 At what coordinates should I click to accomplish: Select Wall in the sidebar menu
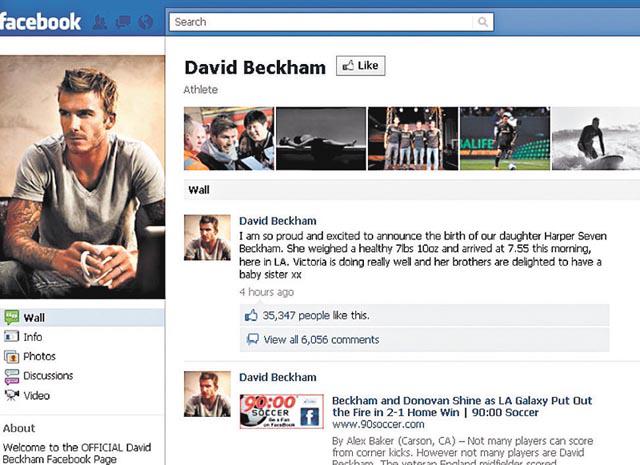[82, 317]
